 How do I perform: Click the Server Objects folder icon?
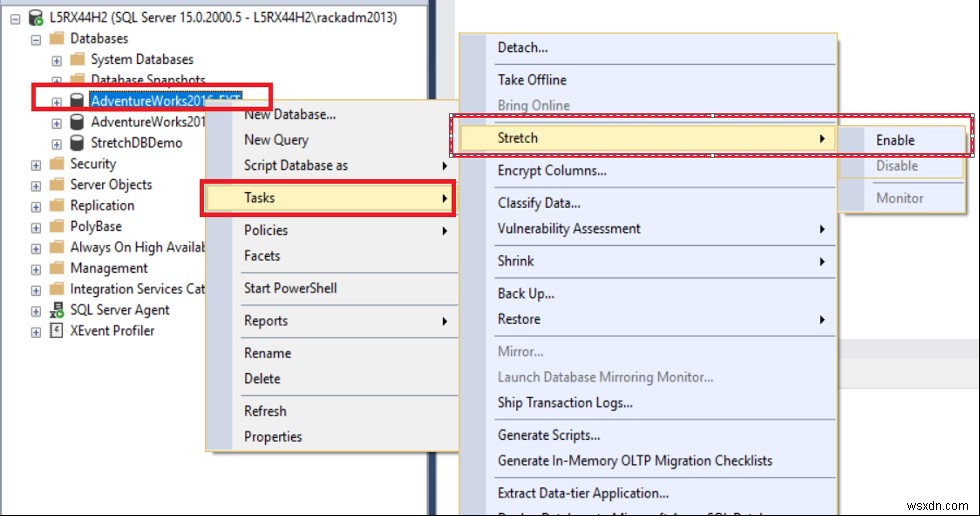coord(57,184)
